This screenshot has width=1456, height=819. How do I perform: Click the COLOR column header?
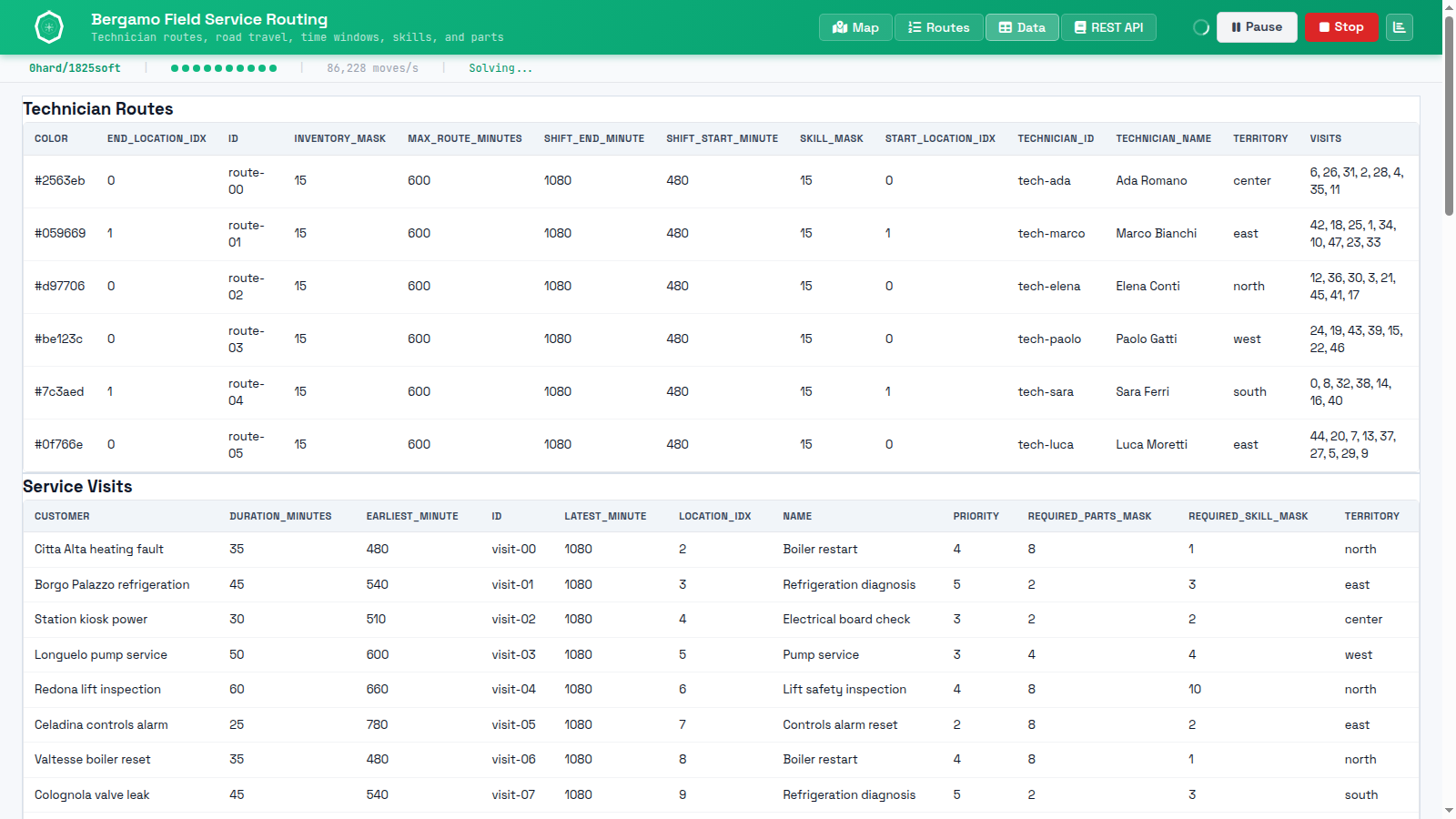point(51,139)
